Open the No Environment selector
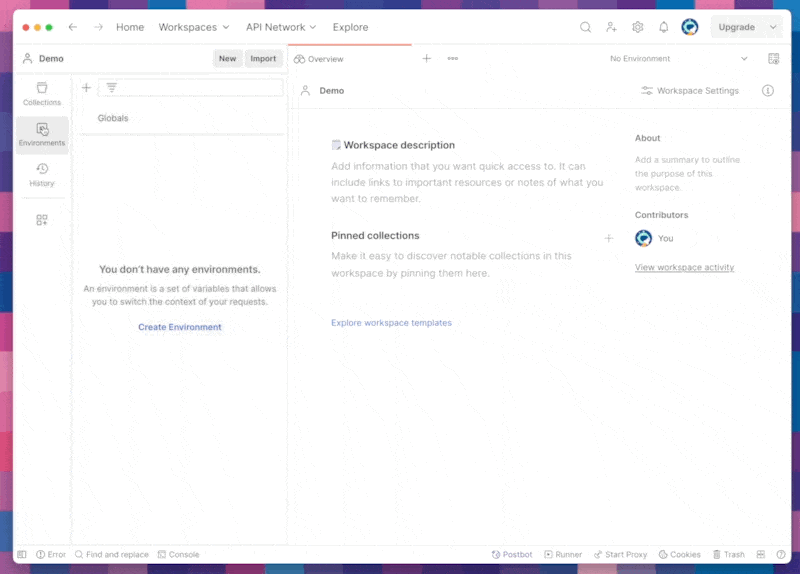Image resolution: width=800 pixels, height=574 pixels. (679, 59)
